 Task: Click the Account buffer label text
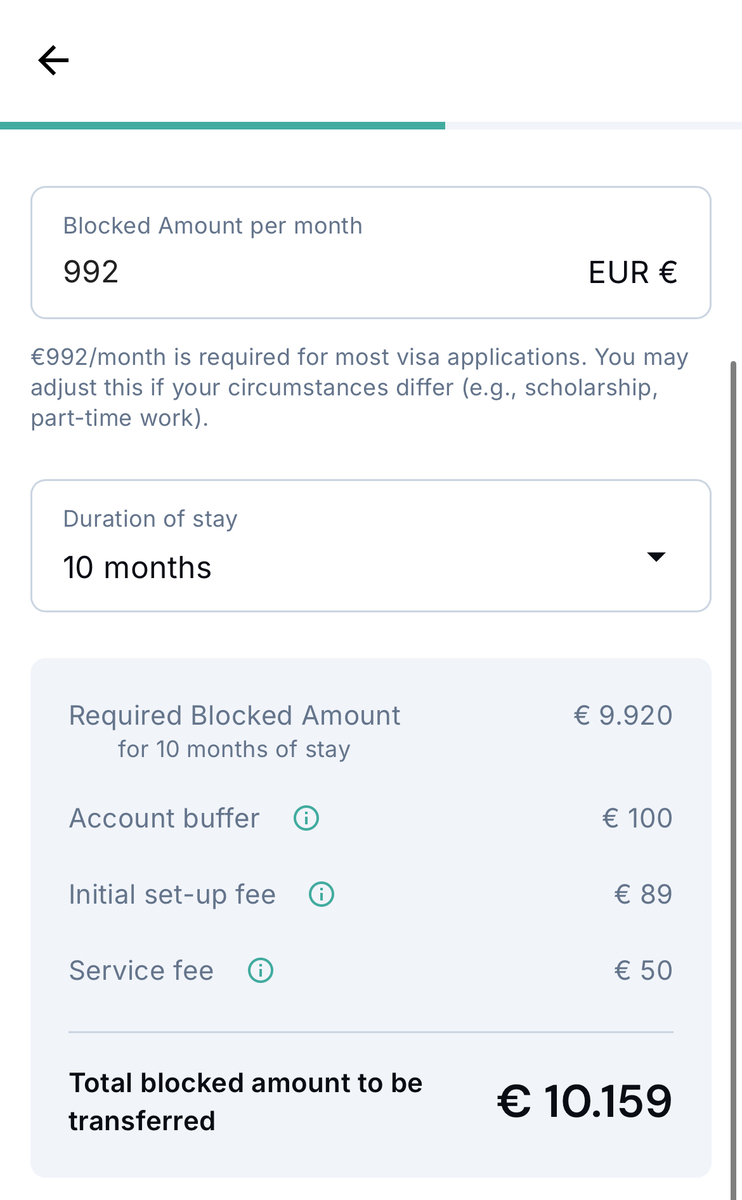pos(164,818)
